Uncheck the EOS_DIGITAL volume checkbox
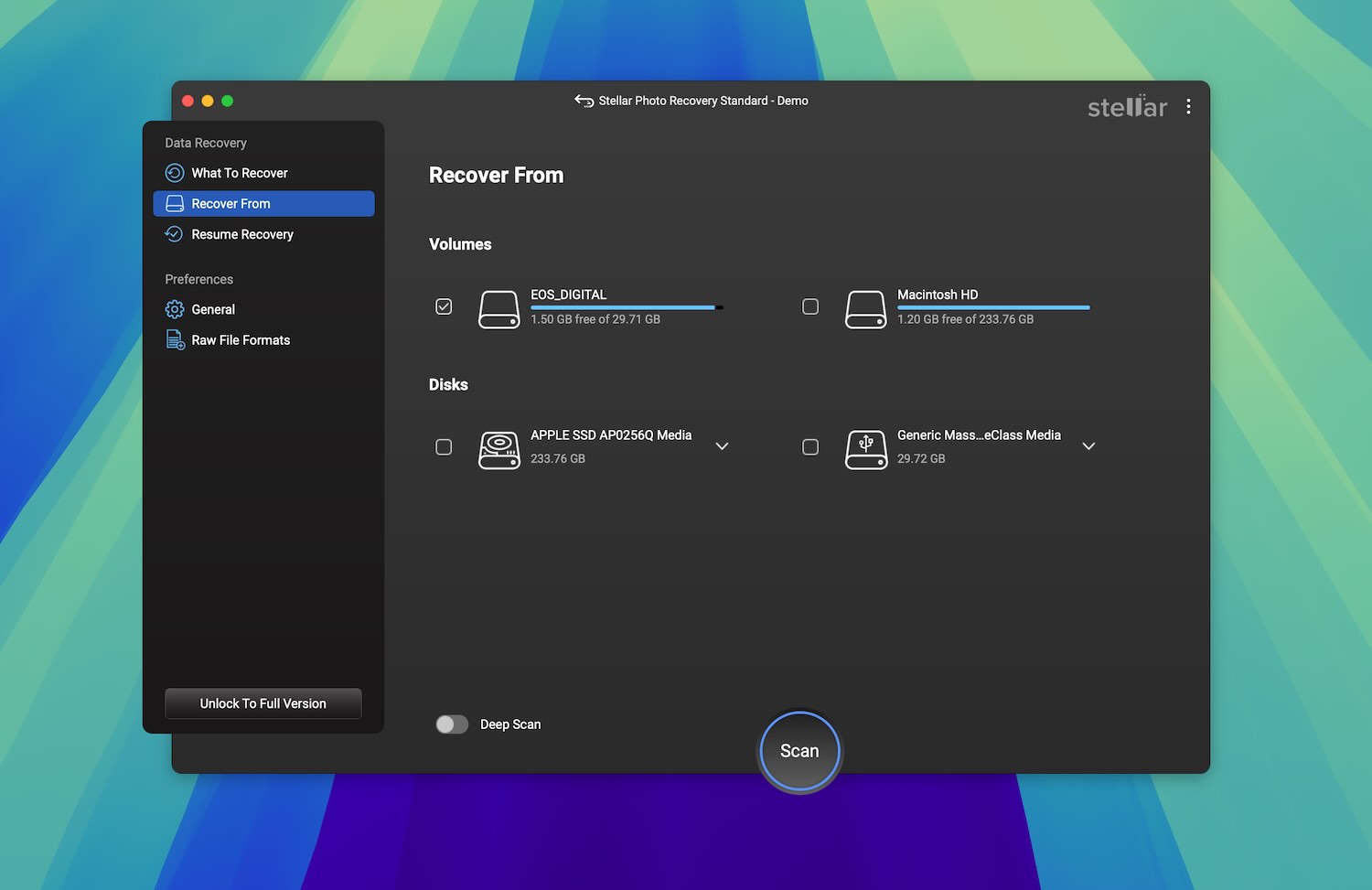This screenshot has width=1372, height=890. click(x=444, y=306)
